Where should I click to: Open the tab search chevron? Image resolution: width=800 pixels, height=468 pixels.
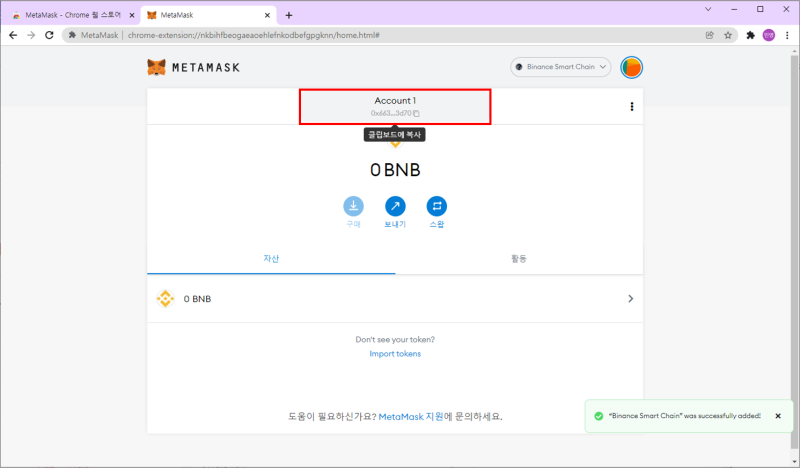(x=708, y=9)
